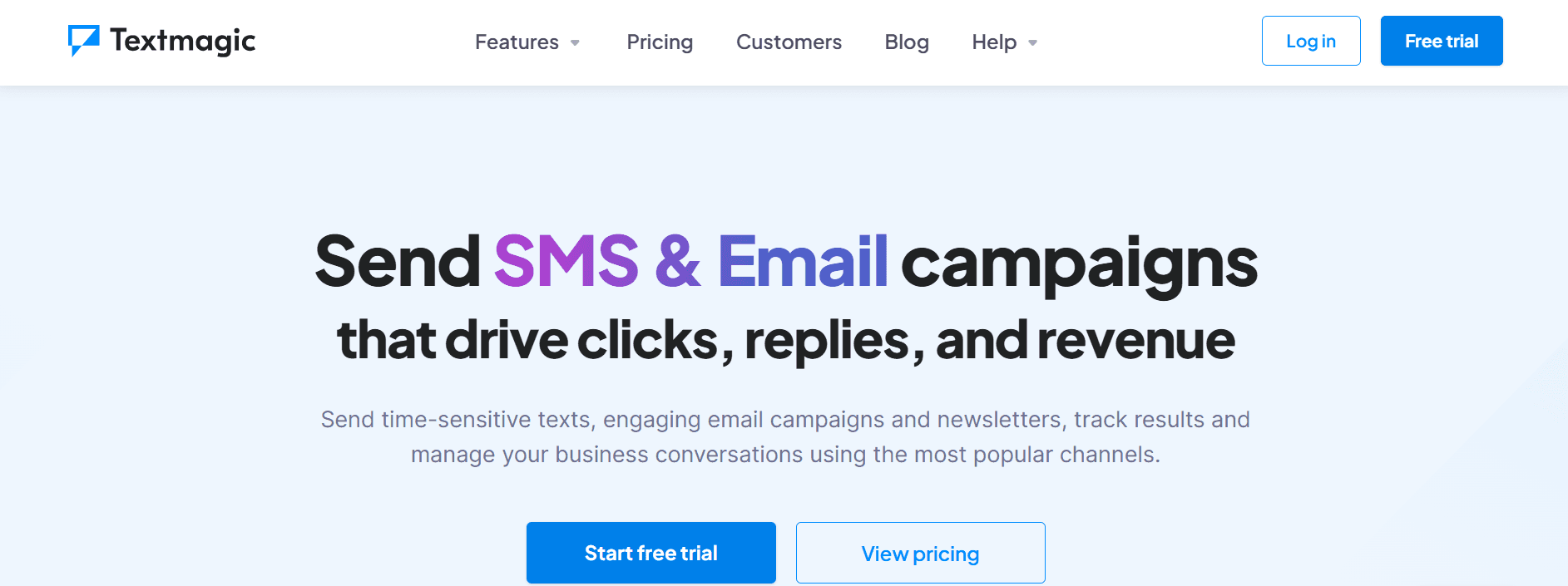
Task: Click the Textmagic wordmark text
Action: (181, 41)
